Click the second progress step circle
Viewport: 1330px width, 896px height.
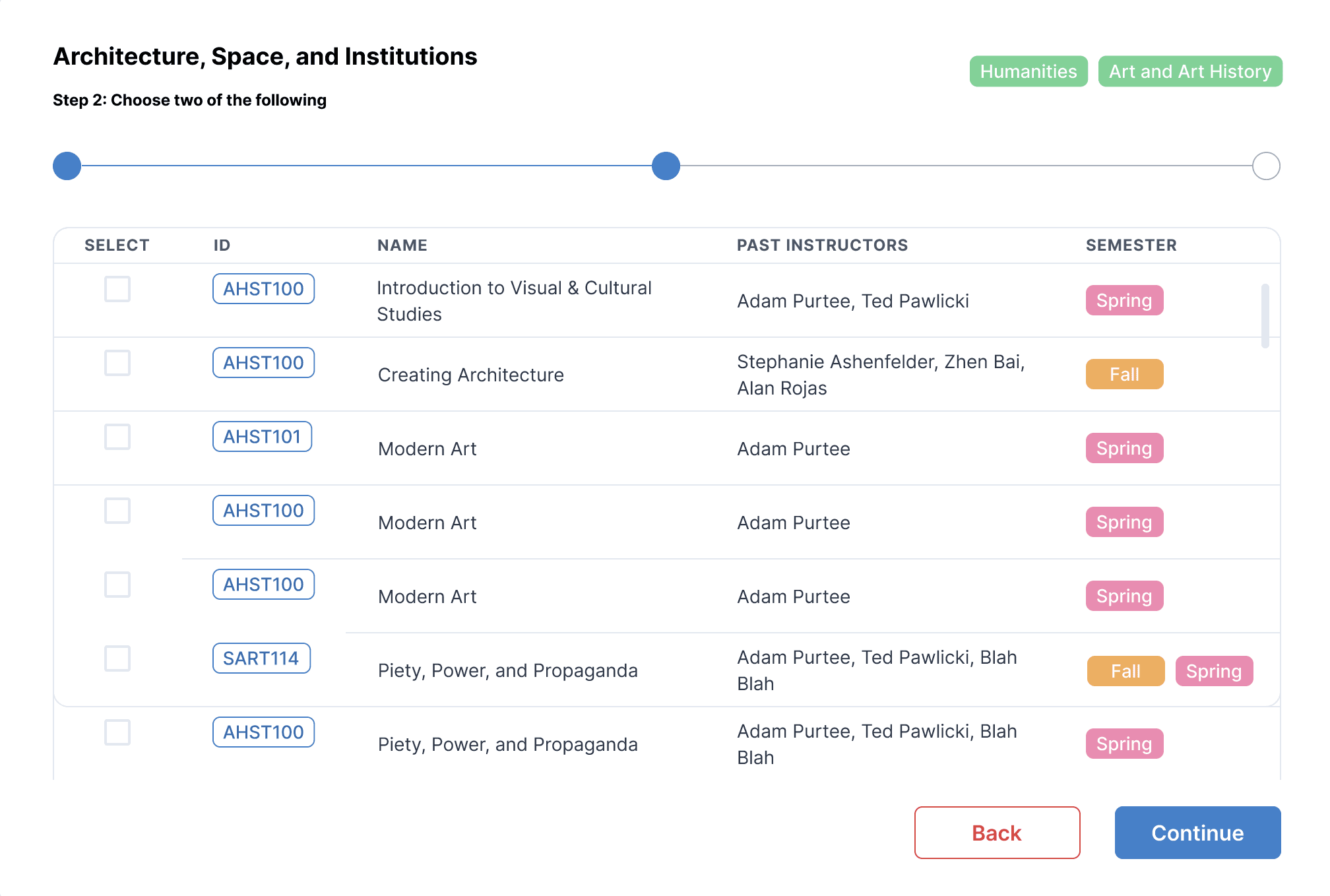[666, 166]
